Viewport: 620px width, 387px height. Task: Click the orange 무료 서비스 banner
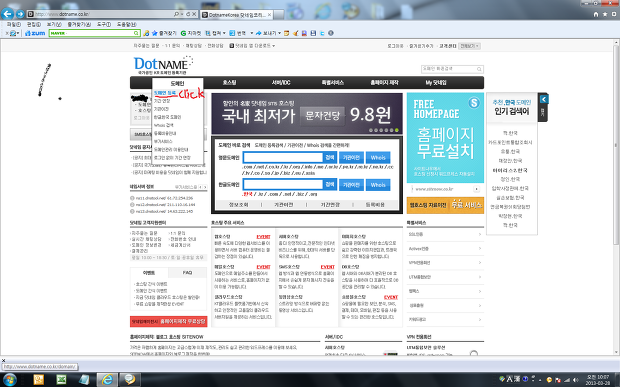click(x=445, y=205)
